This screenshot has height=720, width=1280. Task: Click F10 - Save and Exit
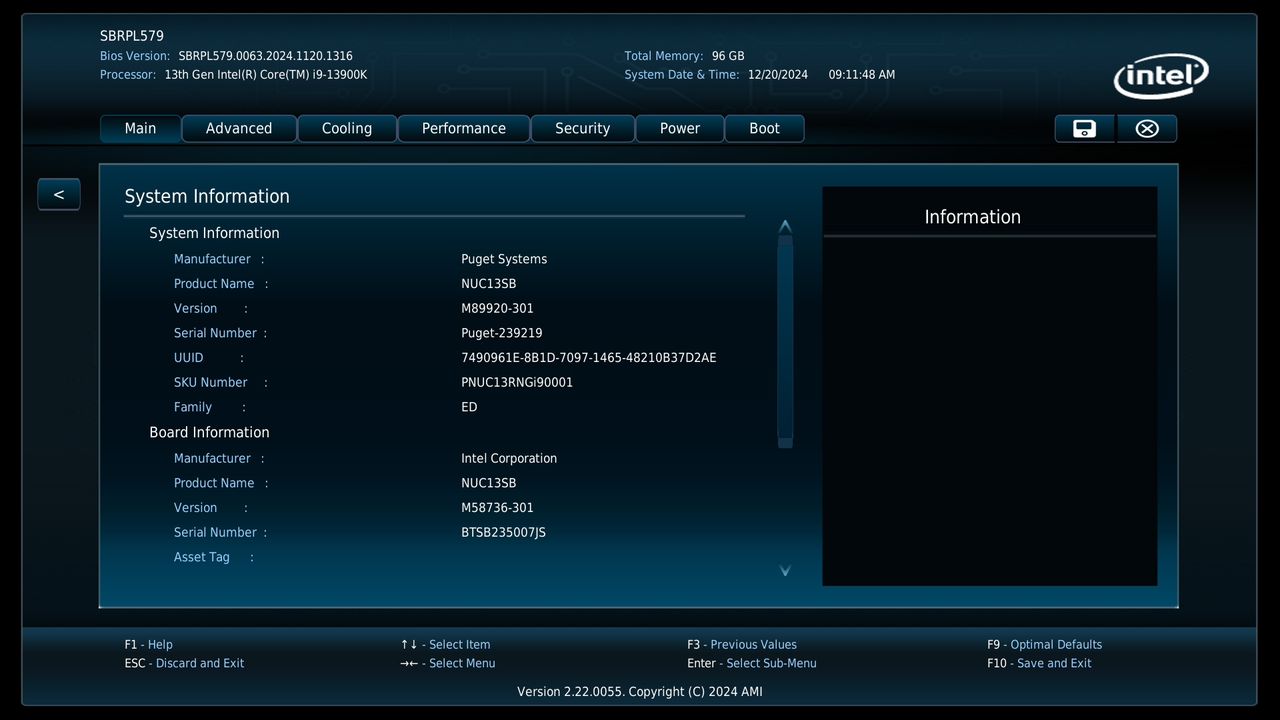1039,664
